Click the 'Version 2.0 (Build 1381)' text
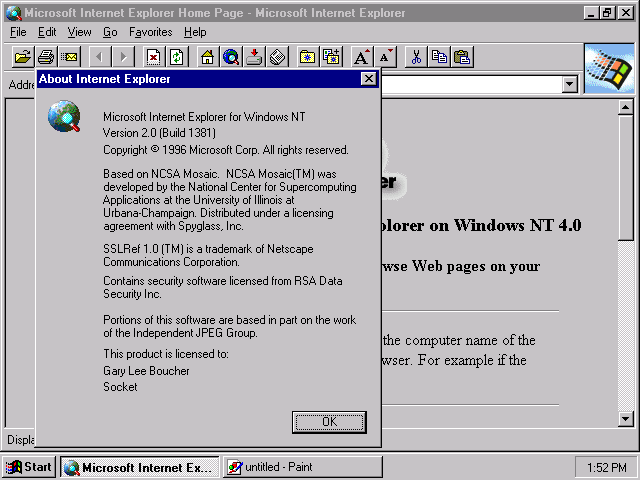 (x=159, y=133)
